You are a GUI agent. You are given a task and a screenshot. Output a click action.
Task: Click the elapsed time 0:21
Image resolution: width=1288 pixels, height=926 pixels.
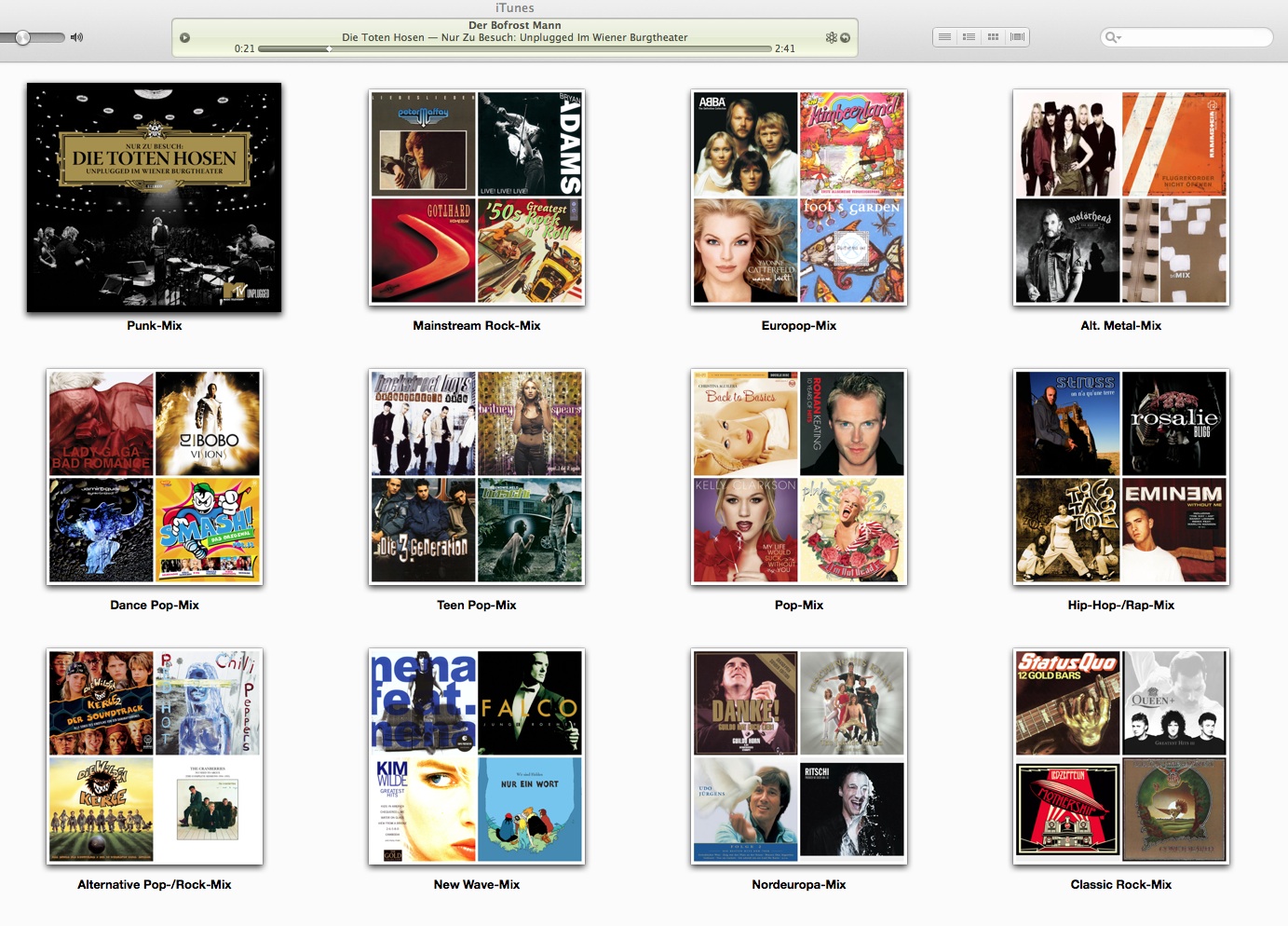(244, 48)
